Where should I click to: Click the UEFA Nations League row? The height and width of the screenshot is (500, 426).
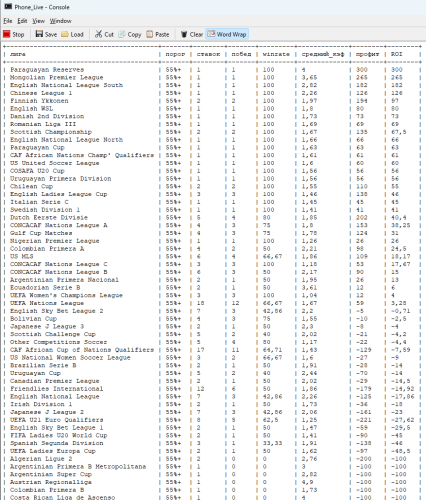click(x=212, y=303)
